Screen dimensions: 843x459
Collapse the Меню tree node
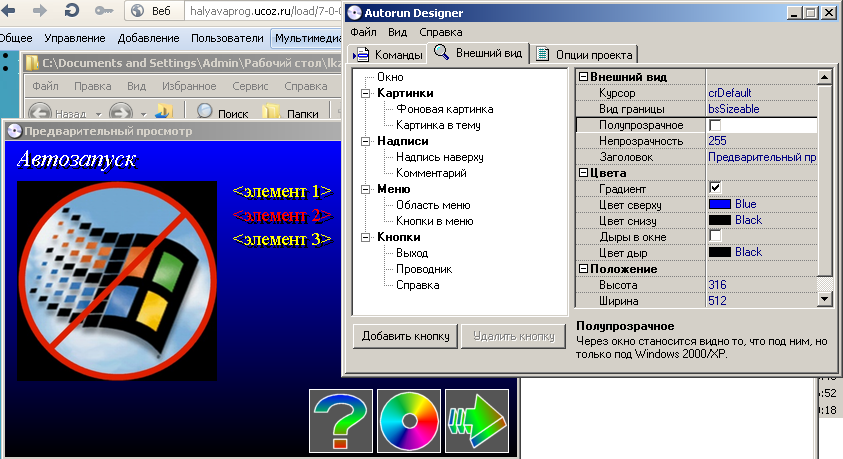pos(366,189)
